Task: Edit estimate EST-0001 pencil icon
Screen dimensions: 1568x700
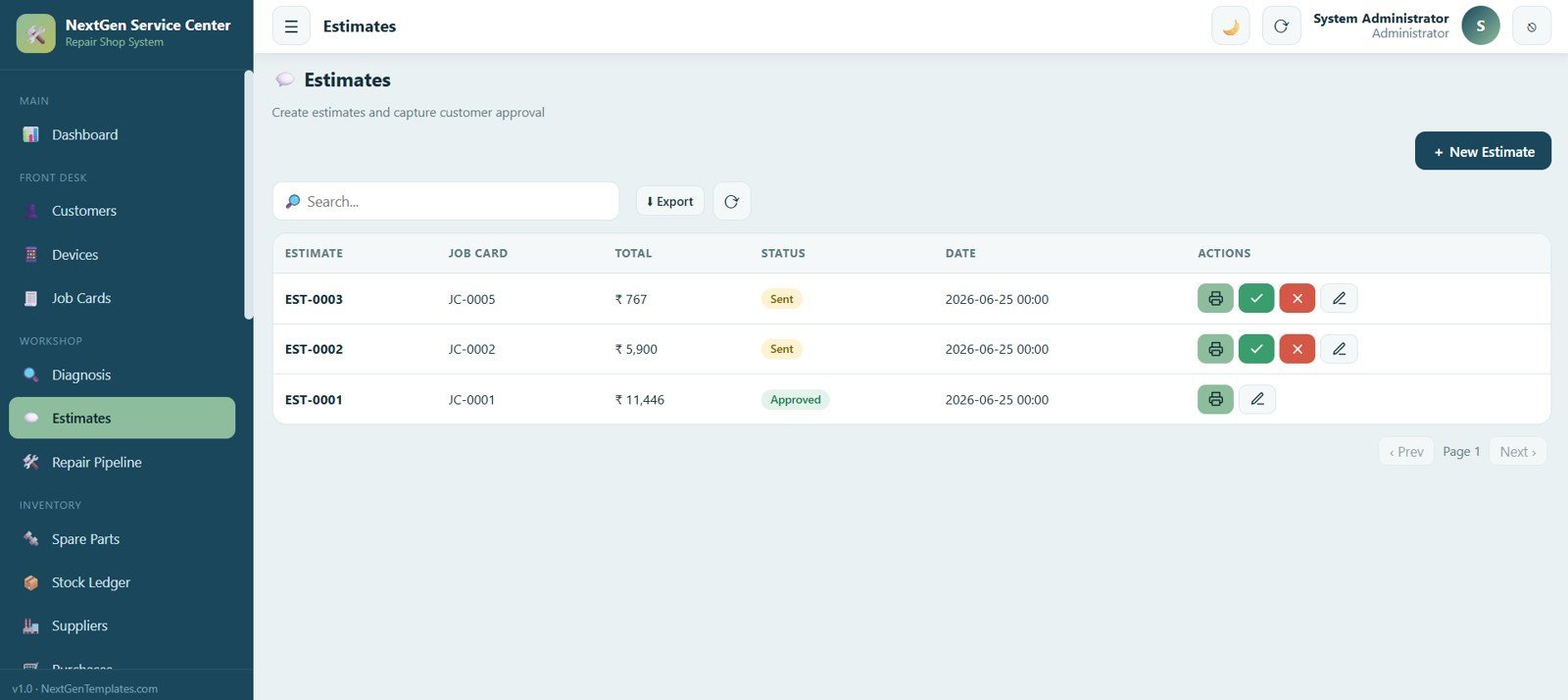Action: tap(1257, 399)
